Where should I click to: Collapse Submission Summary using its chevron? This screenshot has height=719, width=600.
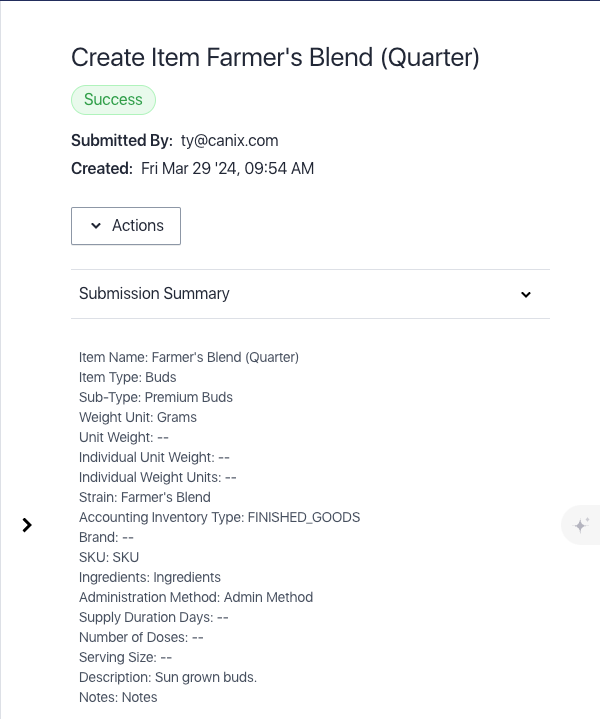(526, 294)
